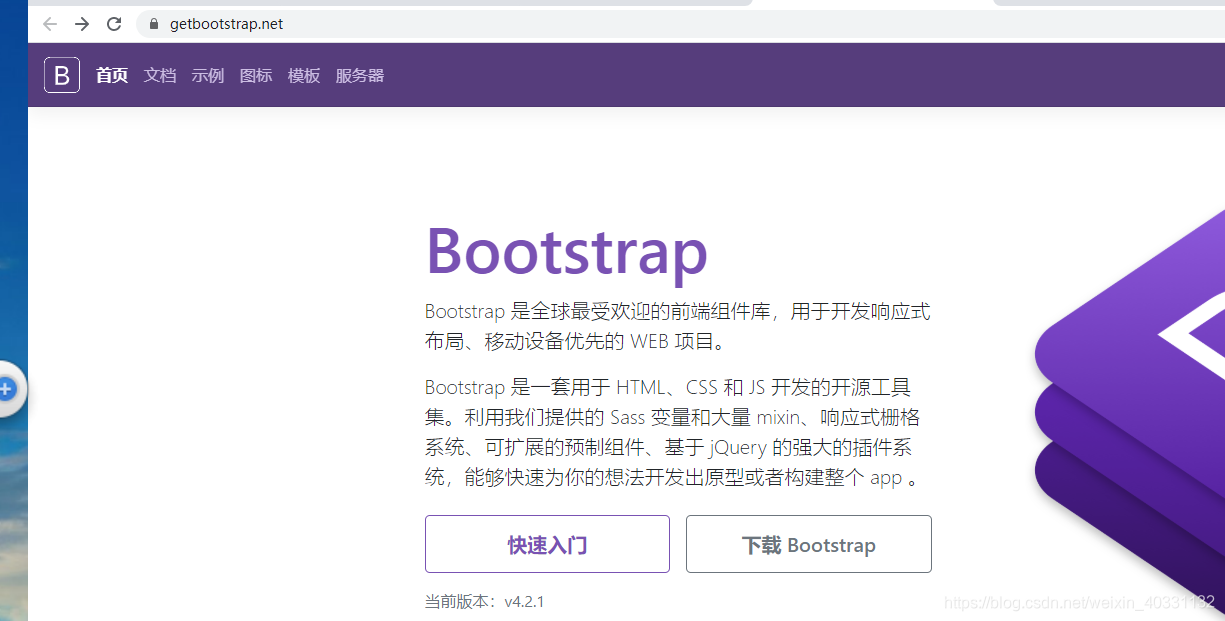Click the 快速入门 button

tap(547, 543)
